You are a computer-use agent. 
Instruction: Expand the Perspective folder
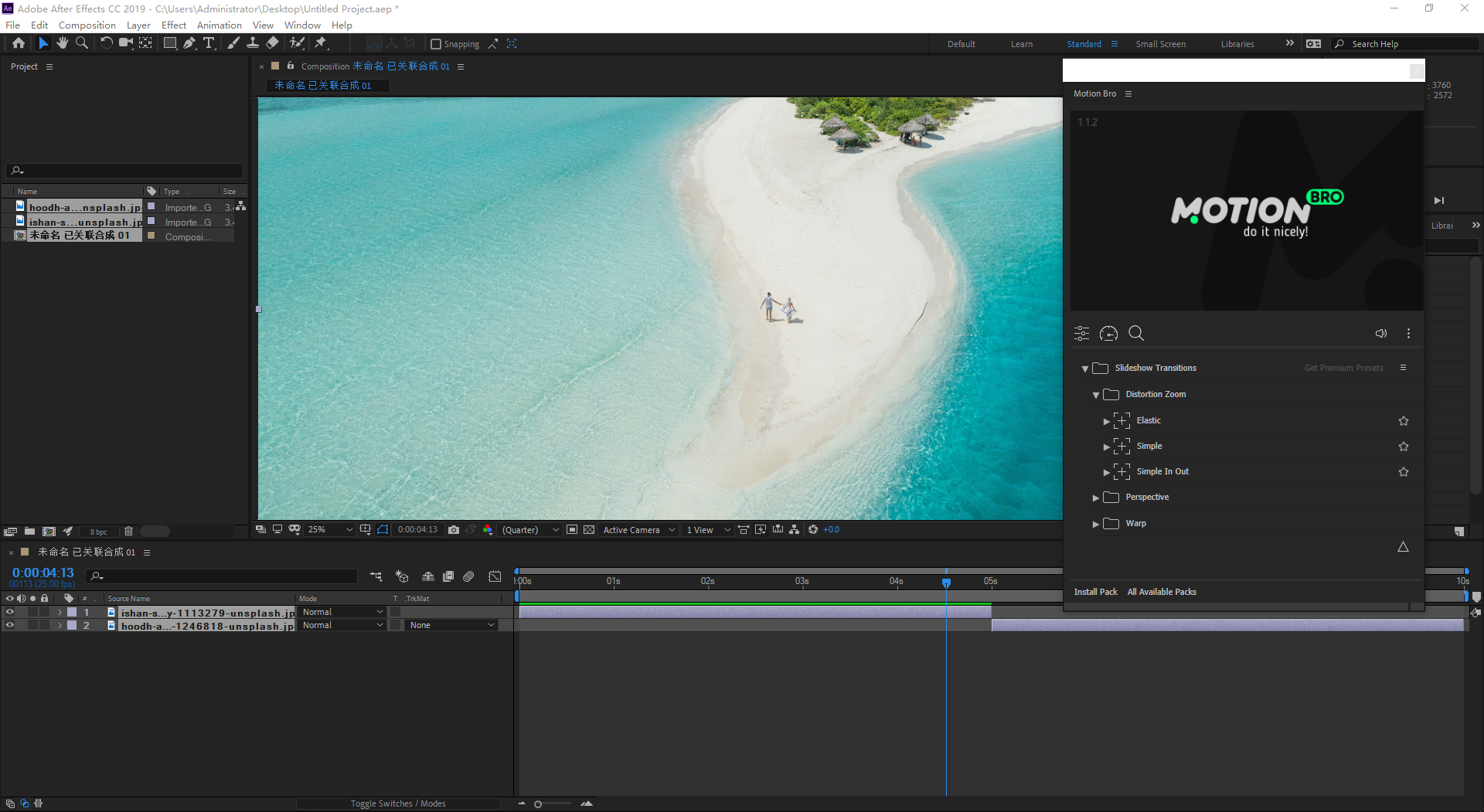click(1095, 498)
